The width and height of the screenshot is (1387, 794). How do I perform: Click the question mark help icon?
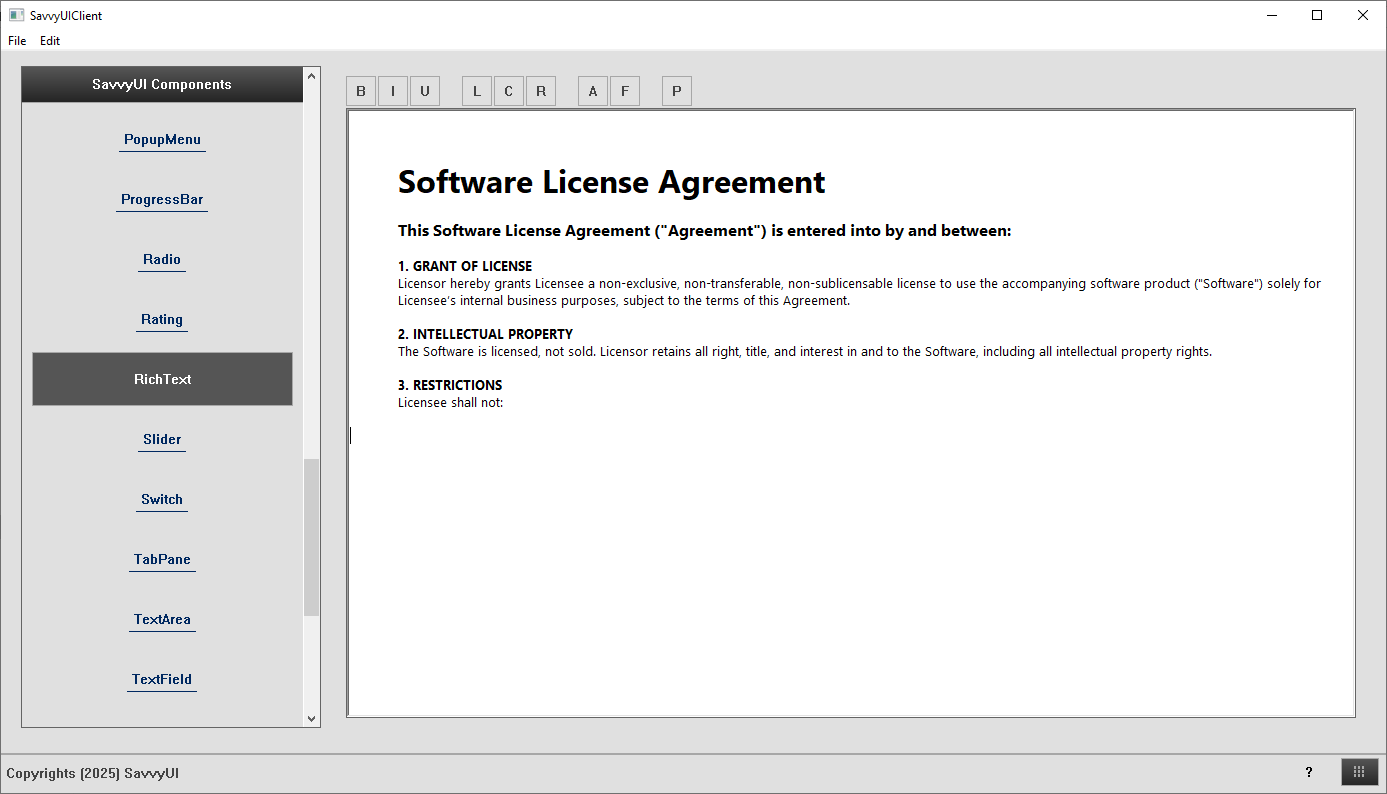1309,772
